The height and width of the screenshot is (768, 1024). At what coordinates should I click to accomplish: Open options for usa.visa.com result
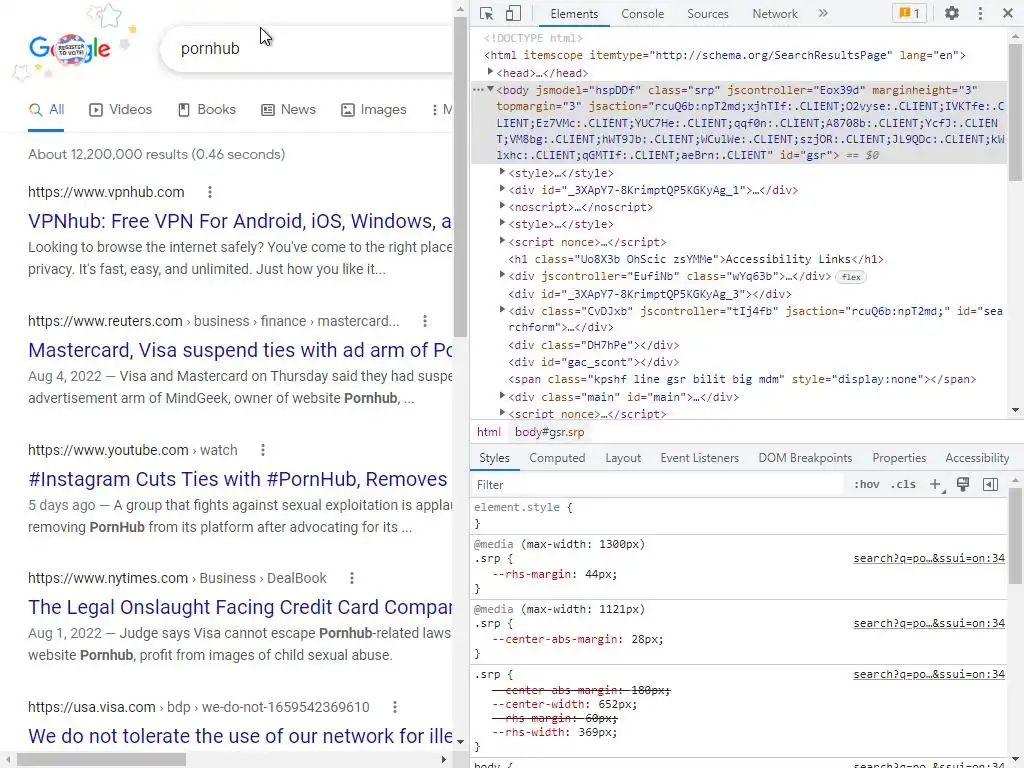coord(394,707)
